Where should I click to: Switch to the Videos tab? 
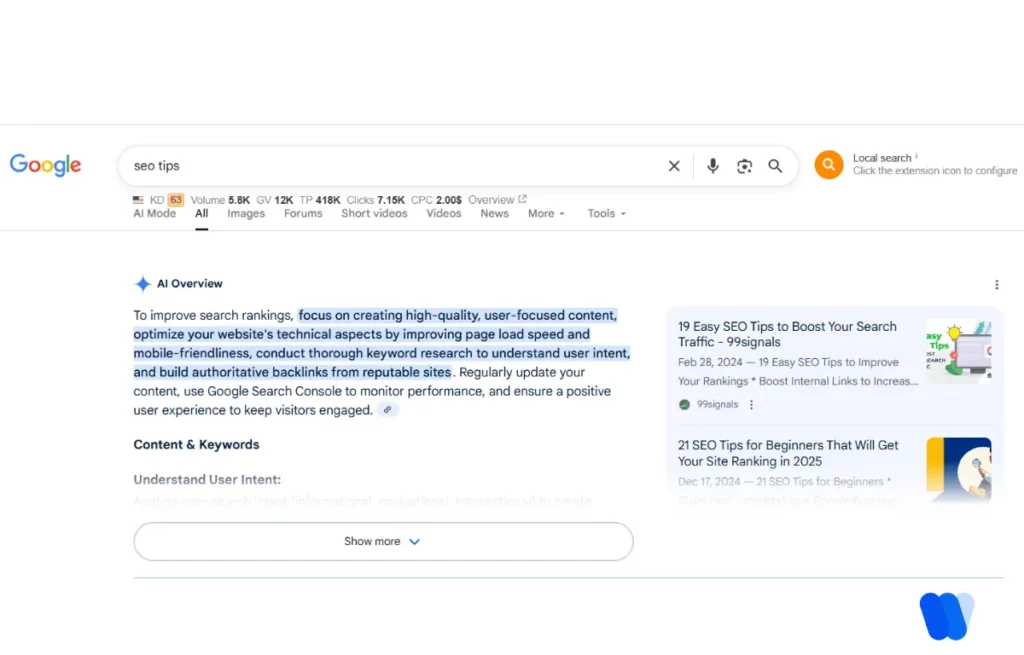coord(444,214)
